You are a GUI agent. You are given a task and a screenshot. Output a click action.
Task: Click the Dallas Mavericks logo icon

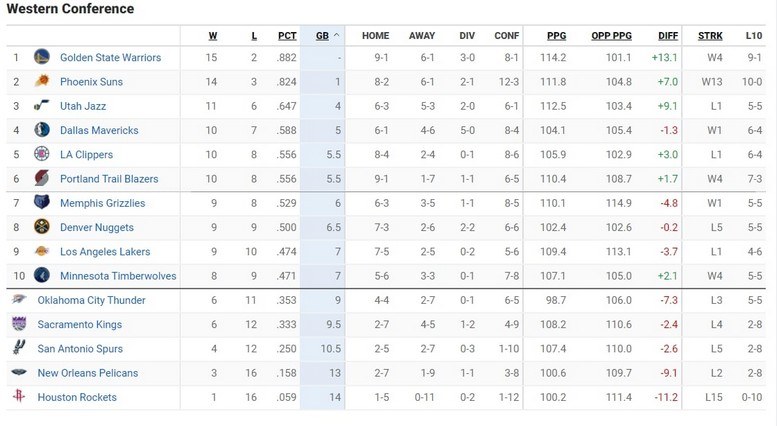(x=41, y=130)
